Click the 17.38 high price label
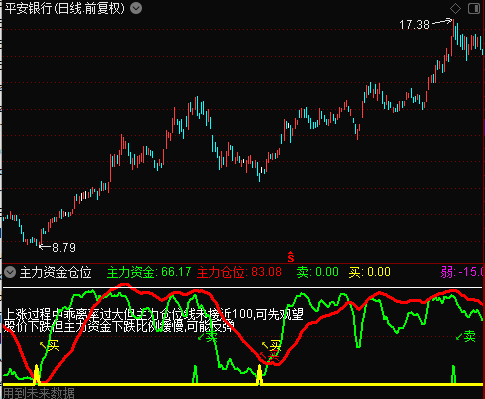 [414, 25]
